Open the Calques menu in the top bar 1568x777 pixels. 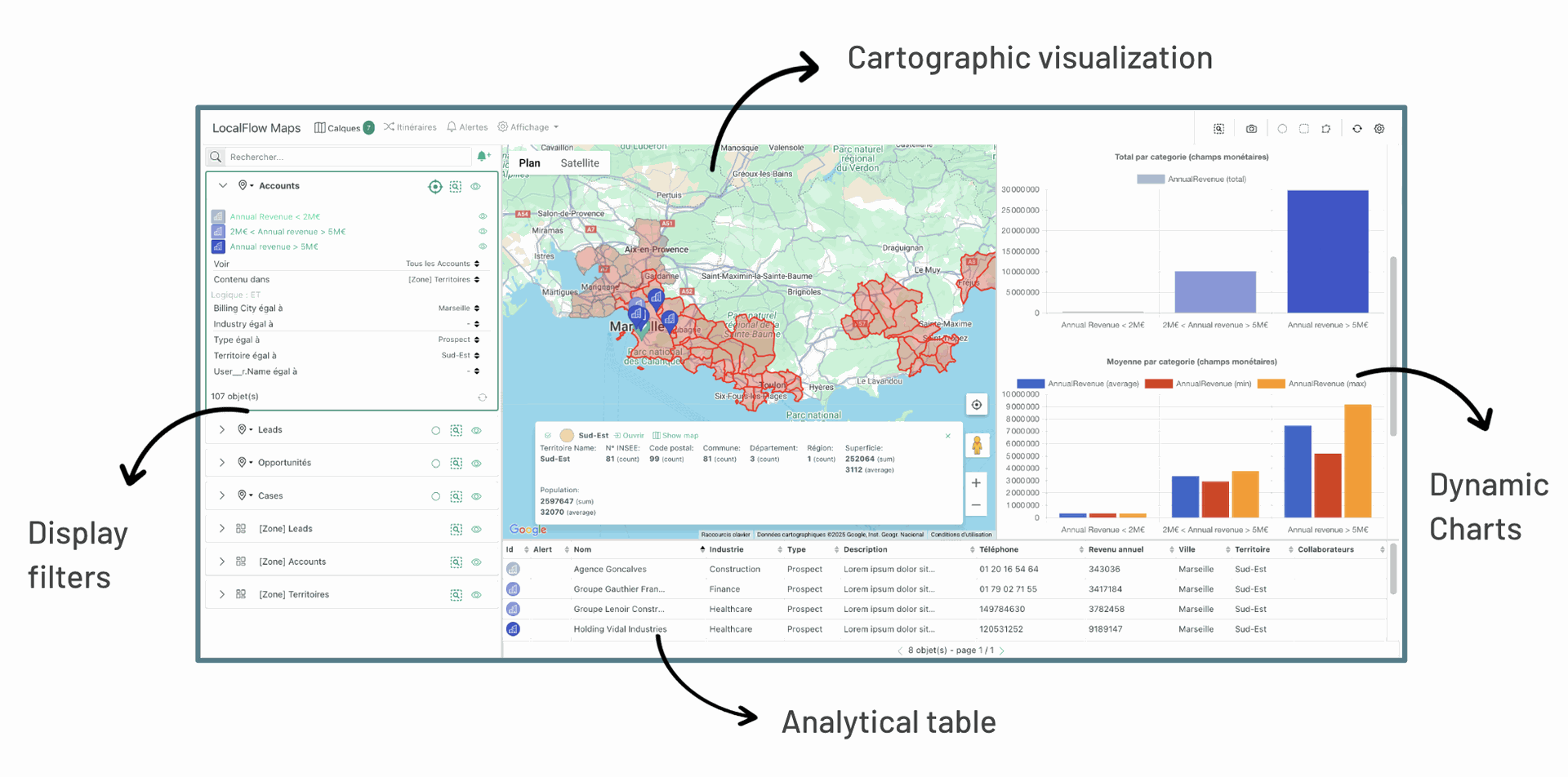tap(341, 127)
